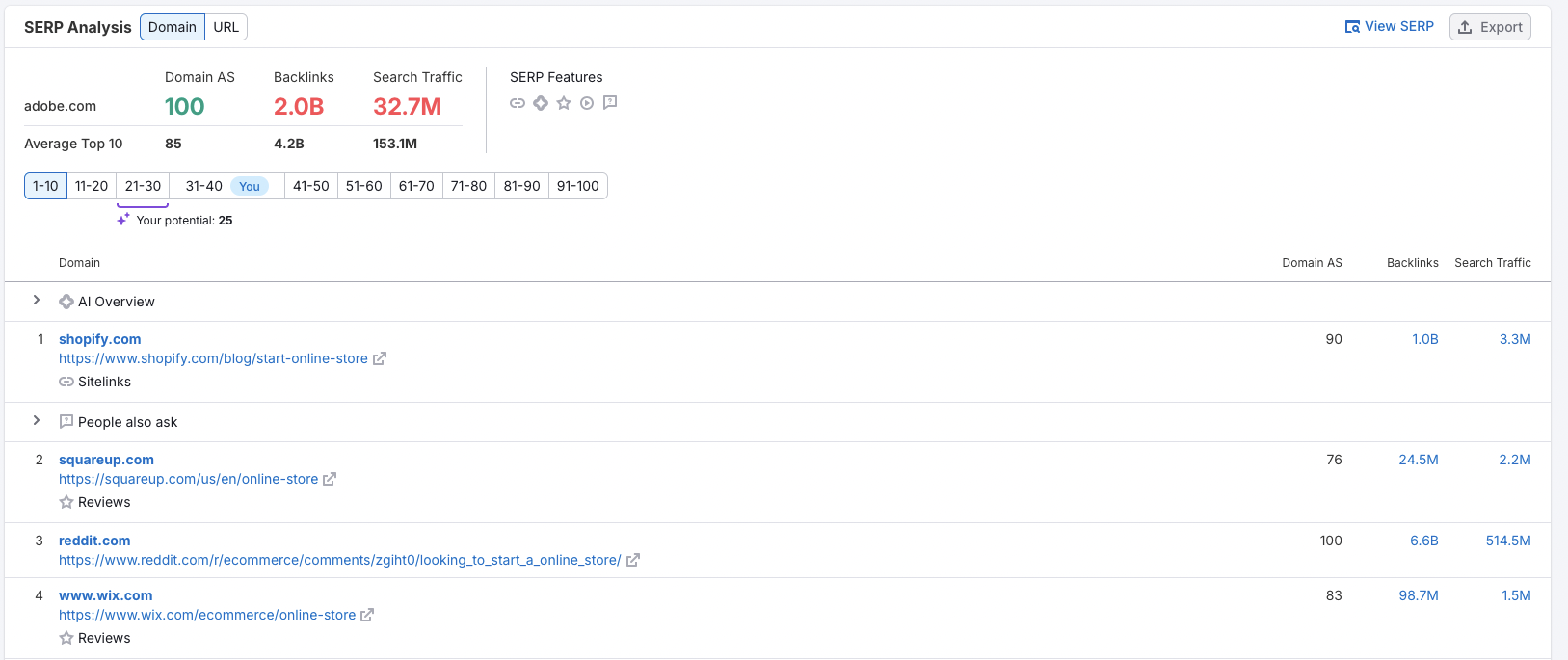Show the 31-40 positions marked You
The width and height of the screenshot is (1568, 660).
point(226,186)
